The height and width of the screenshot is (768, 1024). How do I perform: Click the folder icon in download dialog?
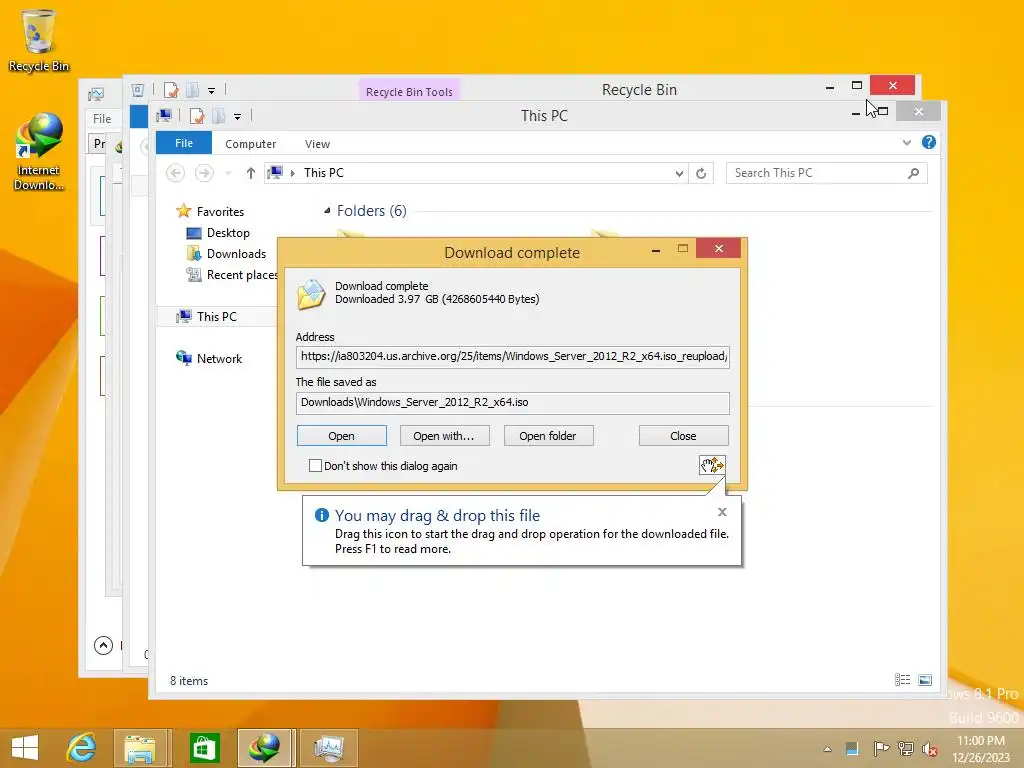[311, 293]
